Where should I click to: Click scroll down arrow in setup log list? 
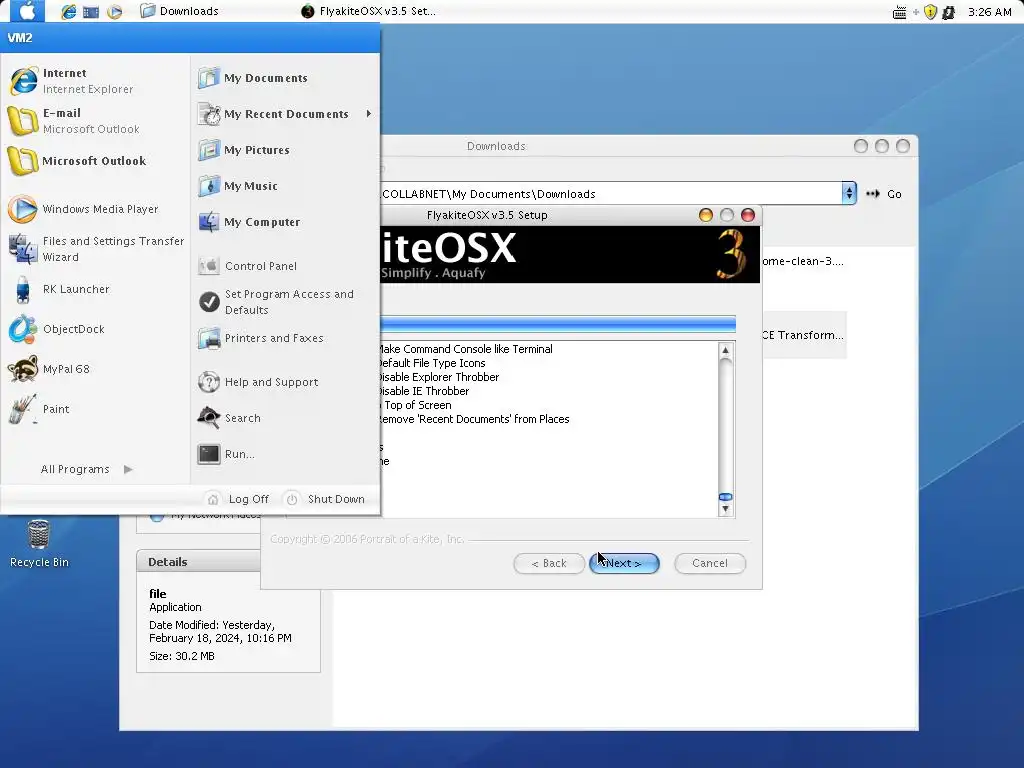coord(725,509)
